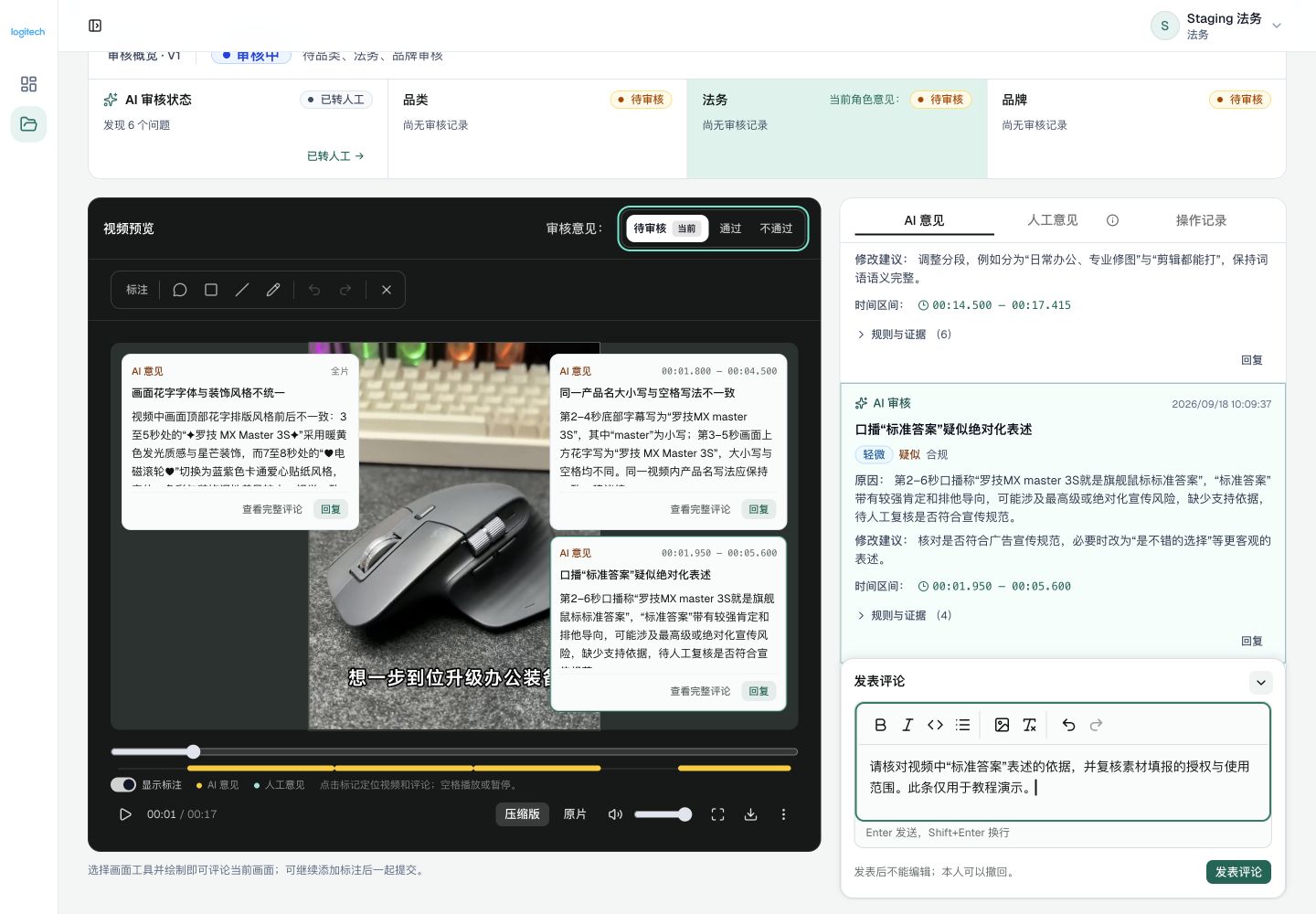
Task: Collapse the 发表评论 panel
Action: 1260,683
